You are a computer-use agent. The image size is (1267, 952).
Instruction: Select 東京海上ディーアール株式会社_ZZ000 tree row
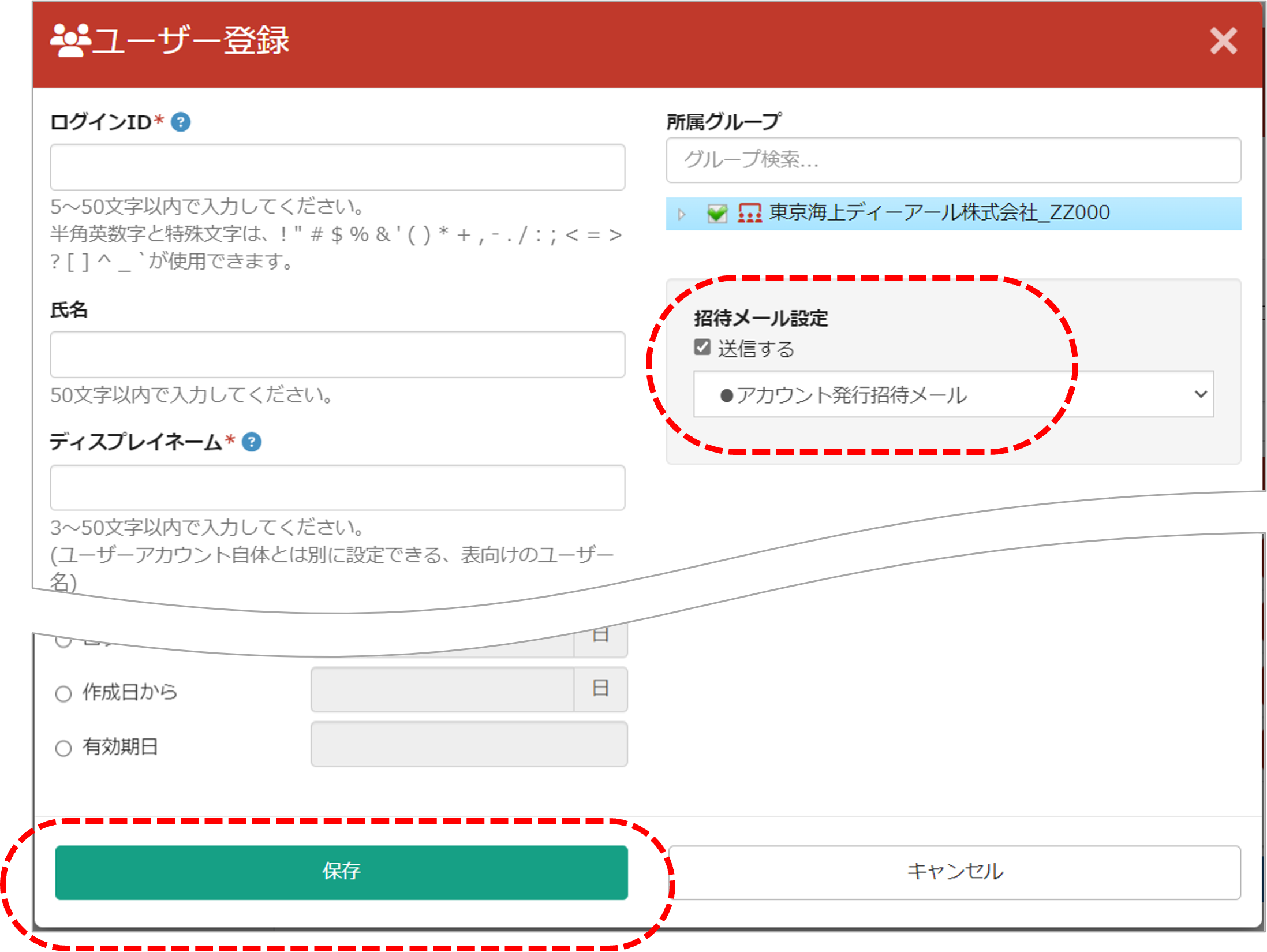[939, 213]
